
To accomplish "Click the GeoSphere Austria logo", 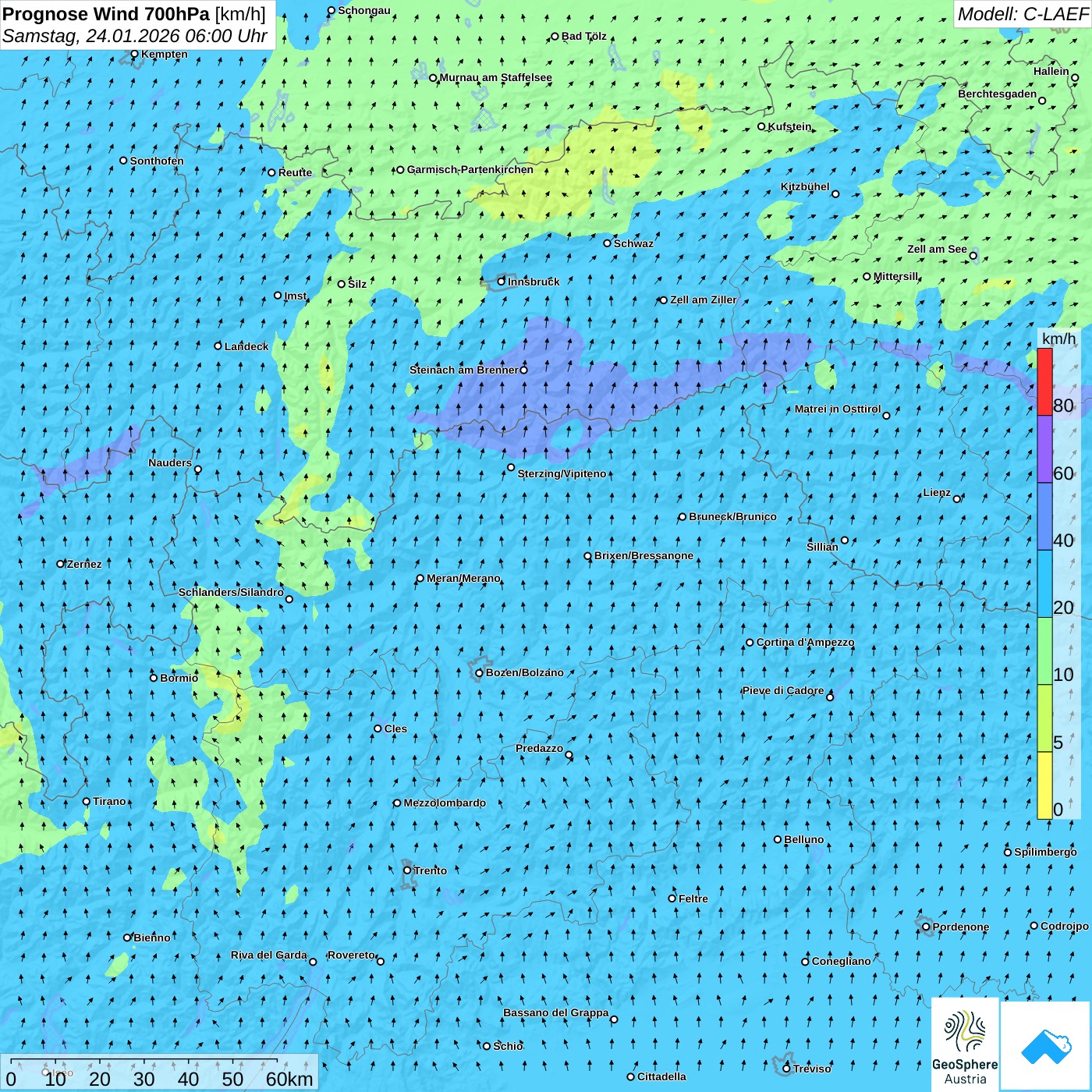I will pos(965,1044).
